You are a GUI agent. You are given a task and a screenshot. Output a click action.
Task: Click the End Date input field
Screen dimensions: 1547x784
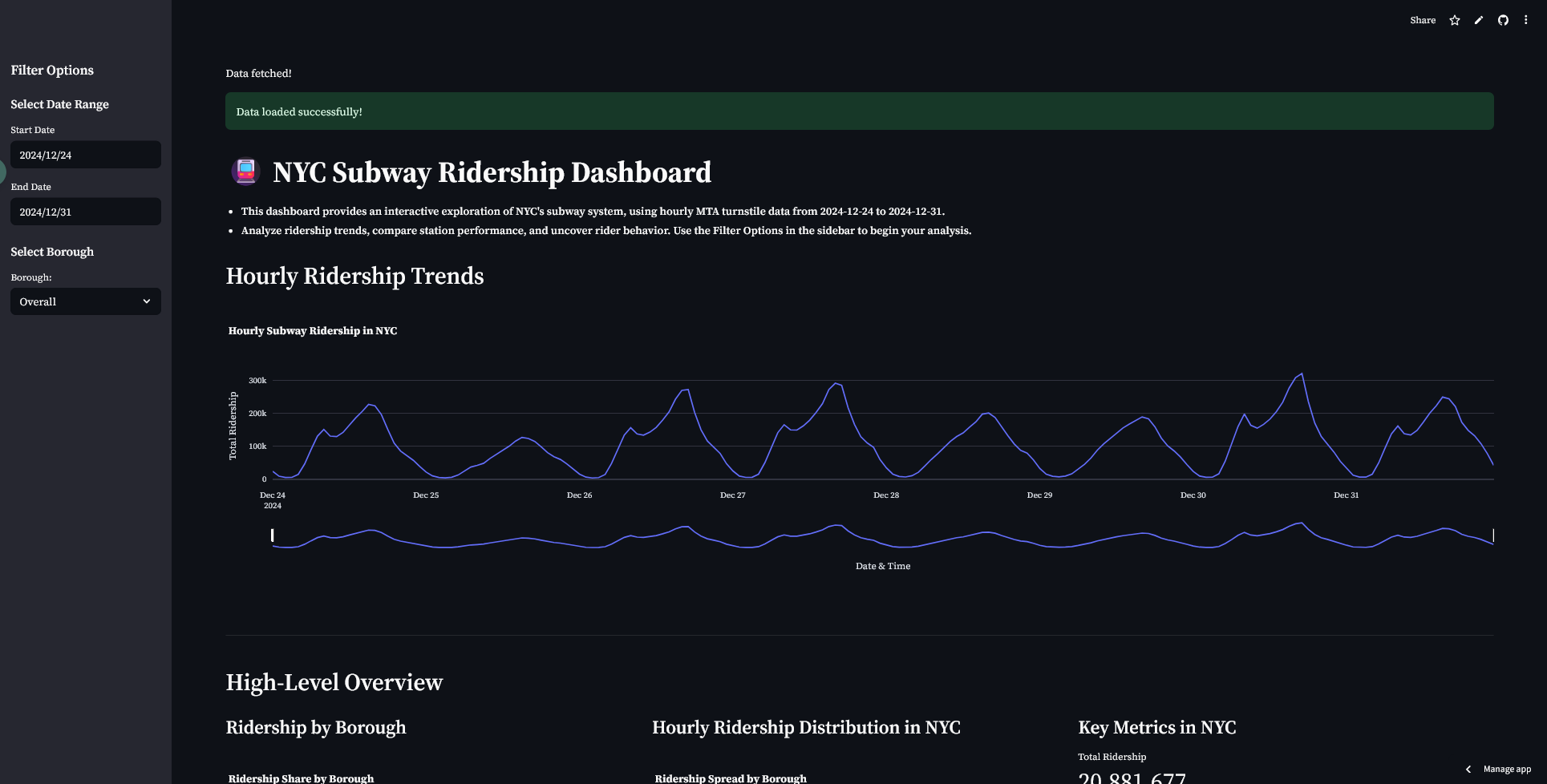pos(85,211)
